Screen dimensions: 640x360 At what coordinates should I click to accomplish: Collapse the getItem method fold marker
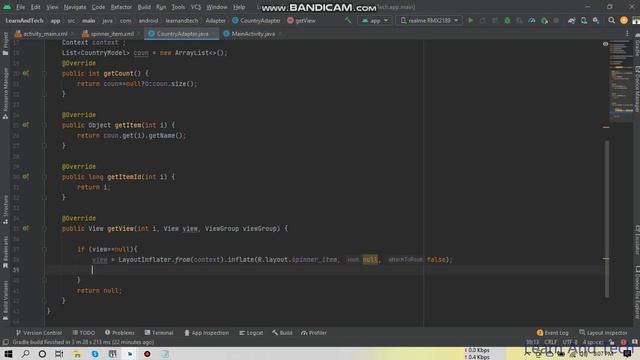pos(44,125)
